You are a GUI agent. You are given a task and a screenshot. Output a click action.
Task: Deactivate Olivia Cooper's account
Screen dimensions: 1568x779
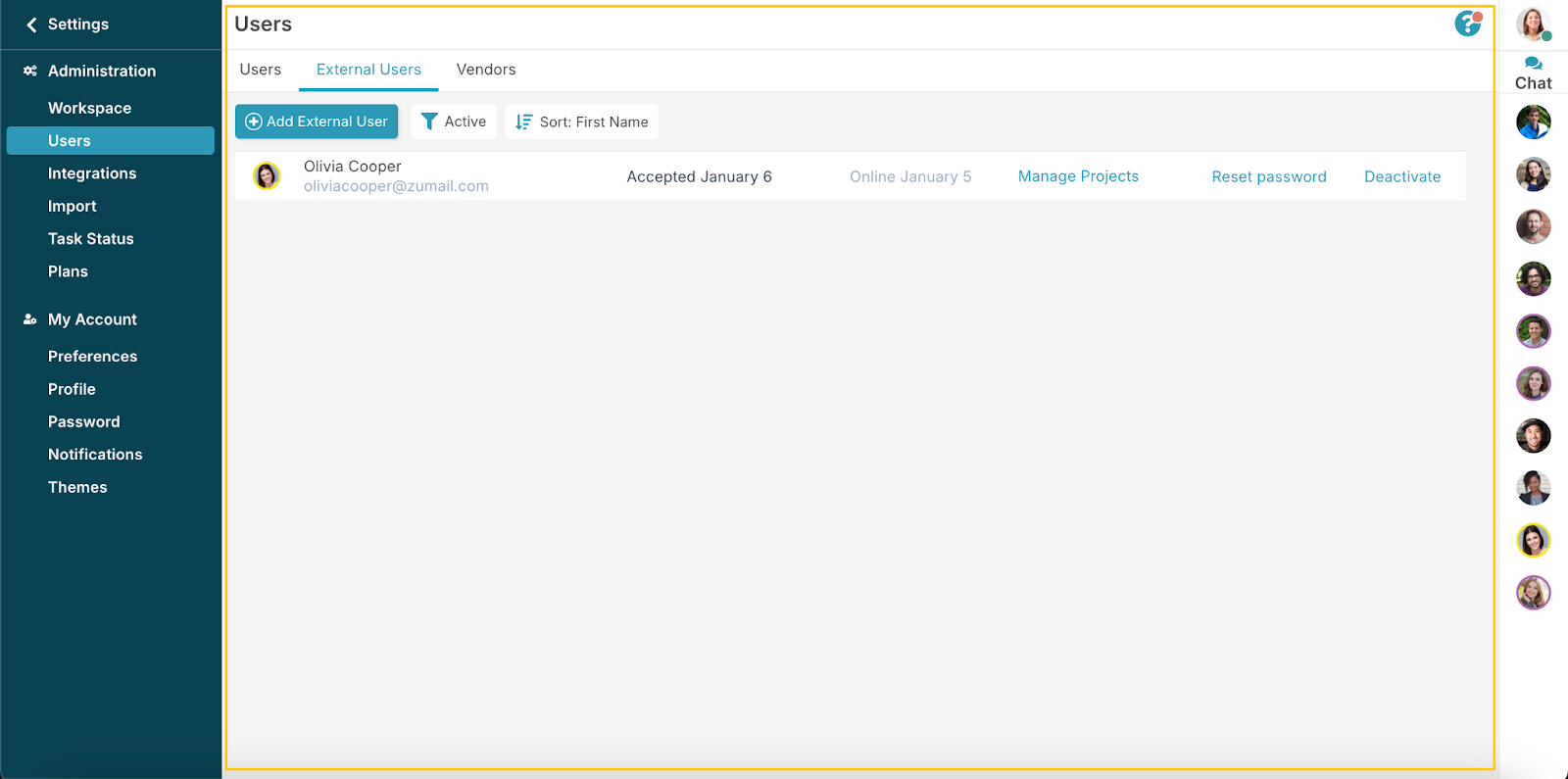point(1402,176)
